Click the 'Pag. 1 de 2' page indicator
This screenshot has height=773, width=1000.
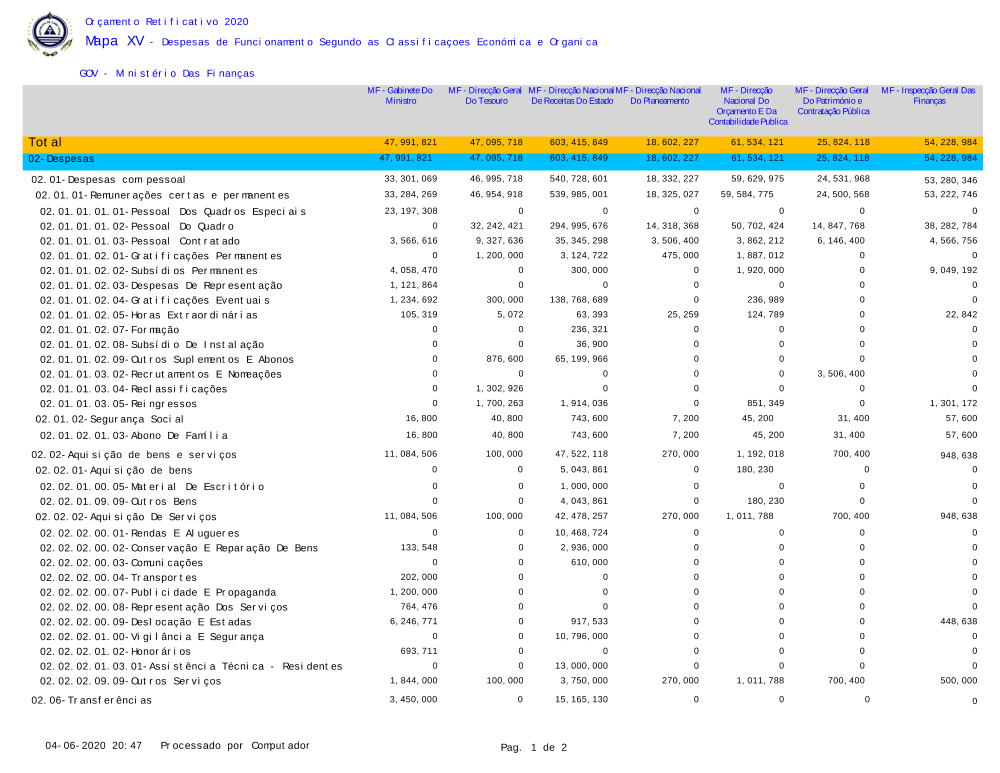[534, 747]
